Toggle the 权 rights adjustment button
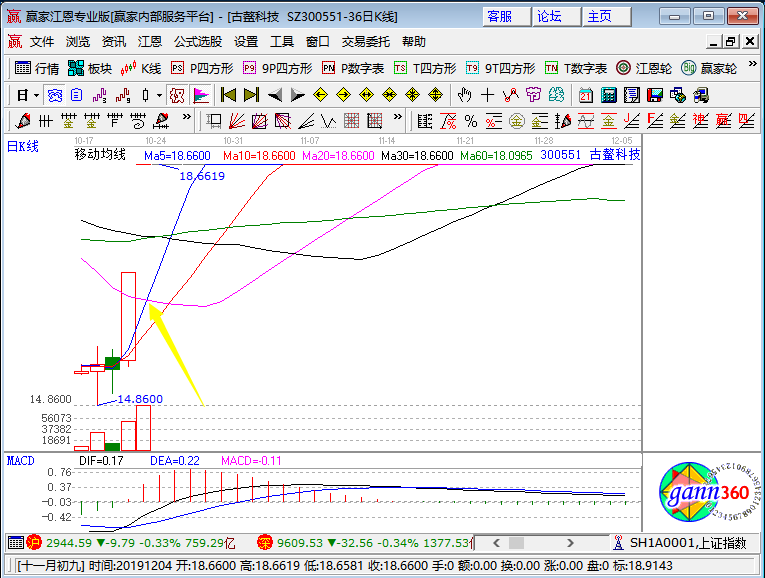765x578 pixels. point(176,95)
